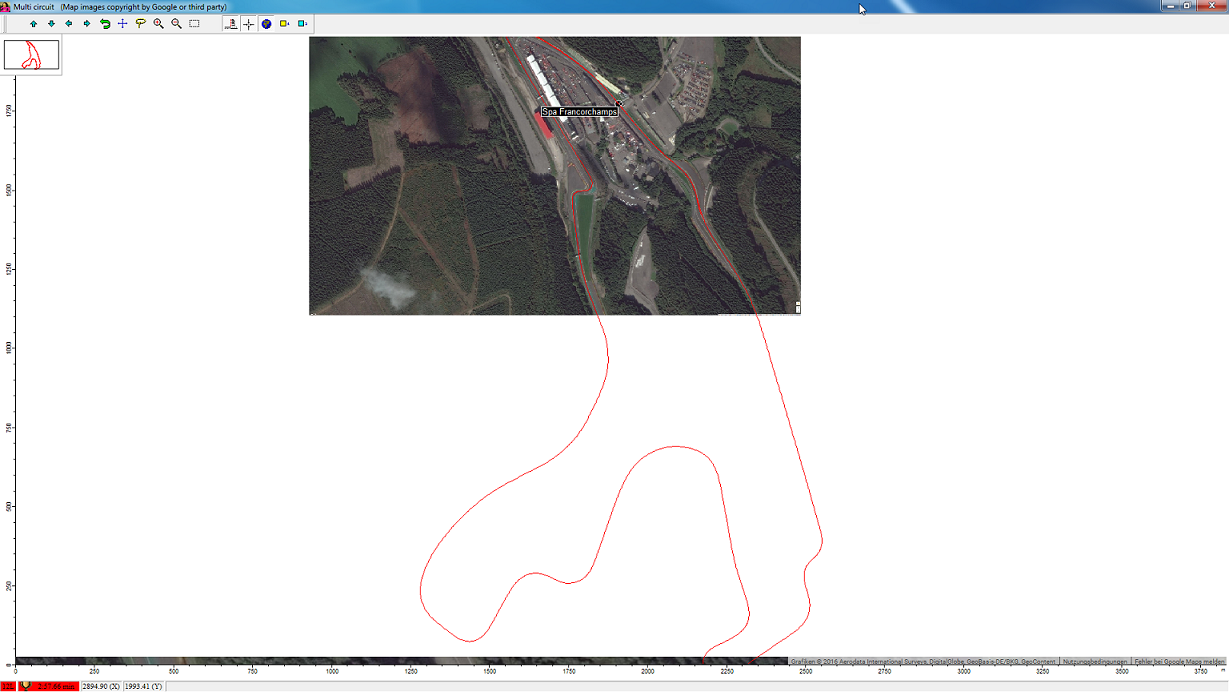Select the blue four-way move tool
The height and width of the screenshot is (692, 1229).
tap(123, 24)
